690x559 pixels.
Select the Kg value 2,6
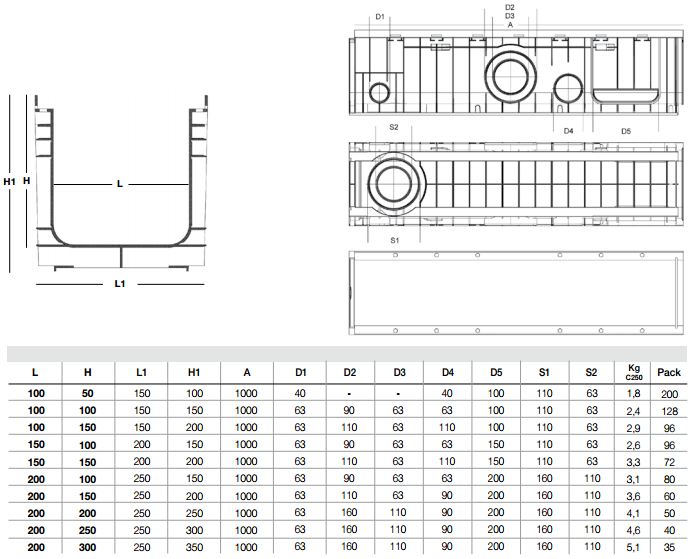tap(633, 445)
